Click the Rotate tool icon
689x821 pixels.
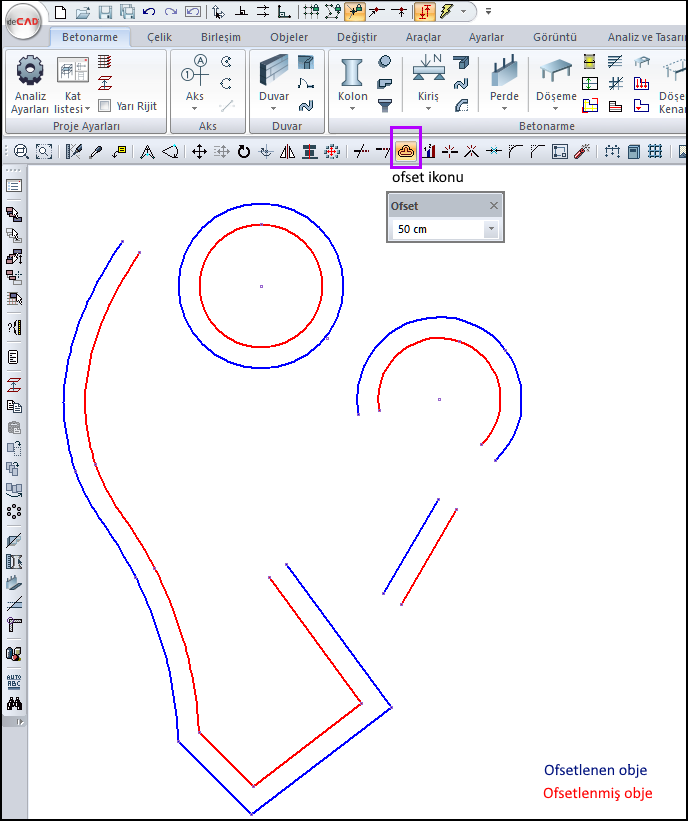coord(243,152)
